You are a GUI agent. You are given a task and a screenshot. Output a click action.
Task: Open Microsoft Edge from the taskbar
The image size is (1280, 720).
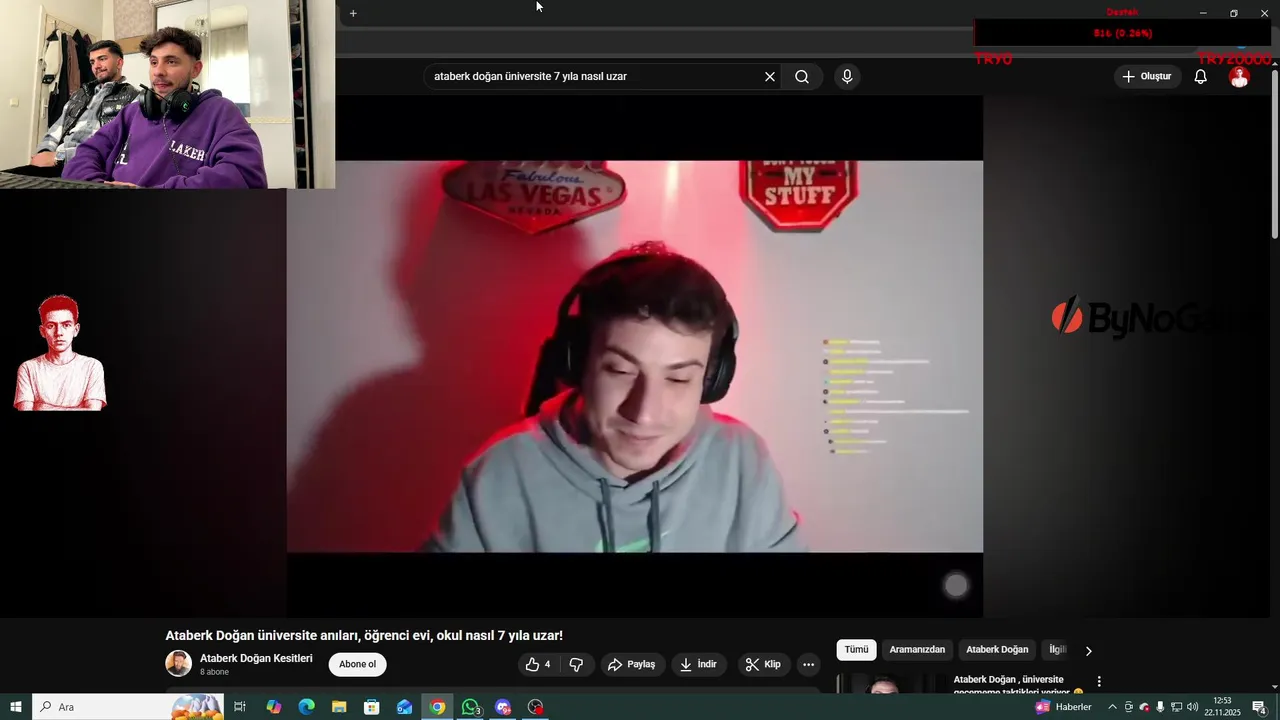pyautogui.click(x=306, y=707)
